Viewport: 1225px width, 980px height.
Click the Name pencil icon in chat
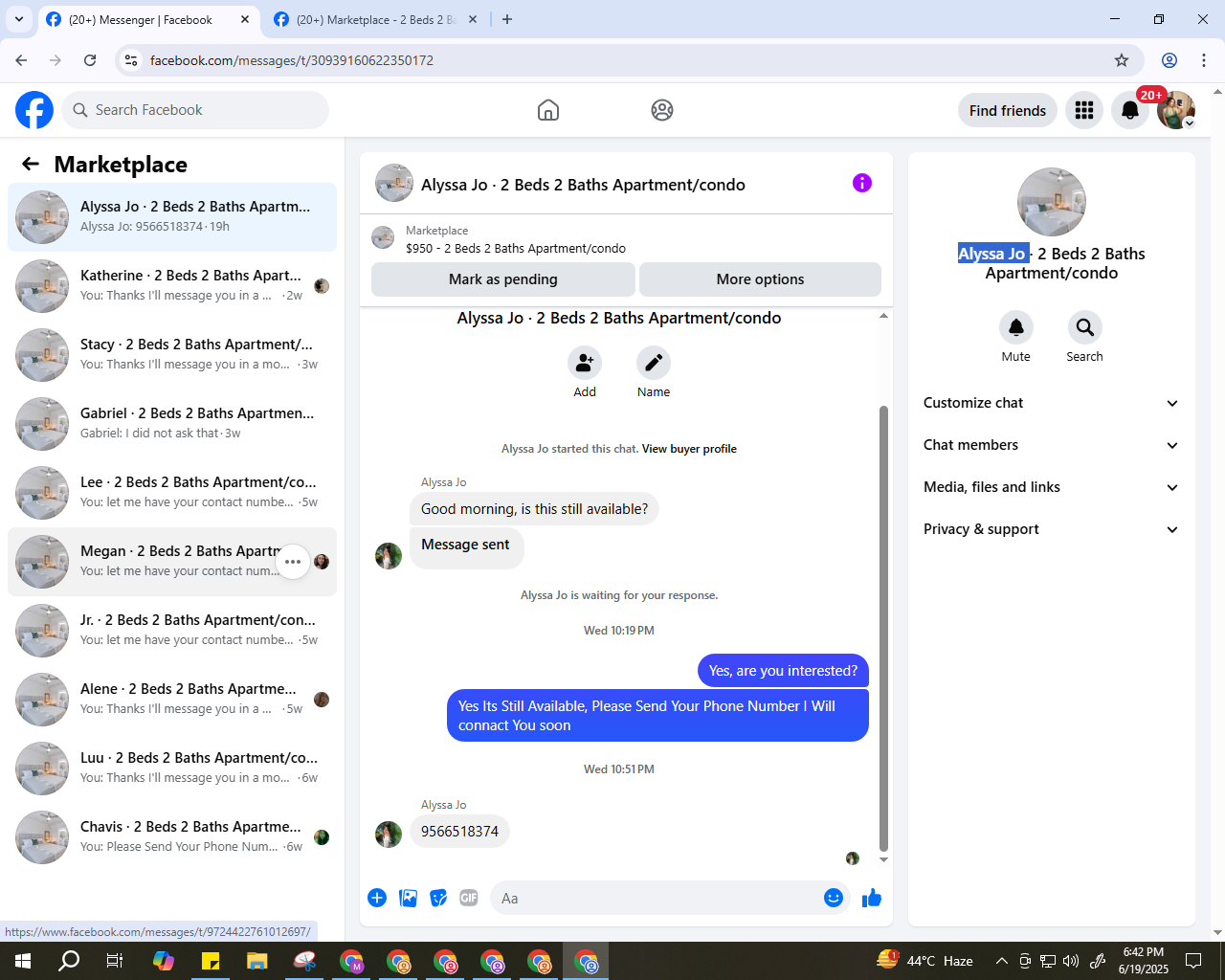(x=654, y=363)
